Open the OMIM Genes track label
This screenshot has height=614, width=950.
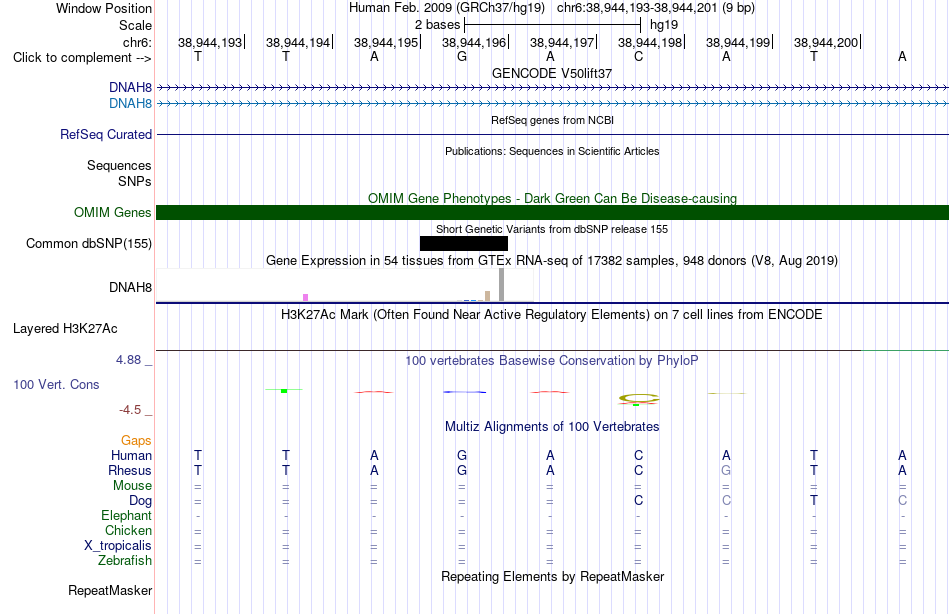point(112,213)
